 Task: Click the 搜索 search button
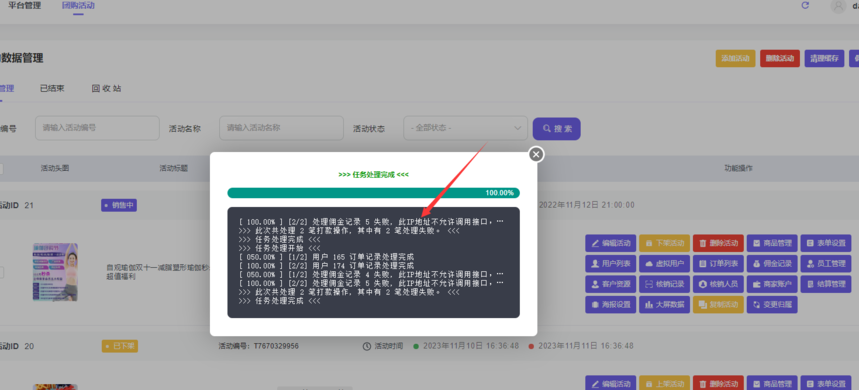coord(557,129)
